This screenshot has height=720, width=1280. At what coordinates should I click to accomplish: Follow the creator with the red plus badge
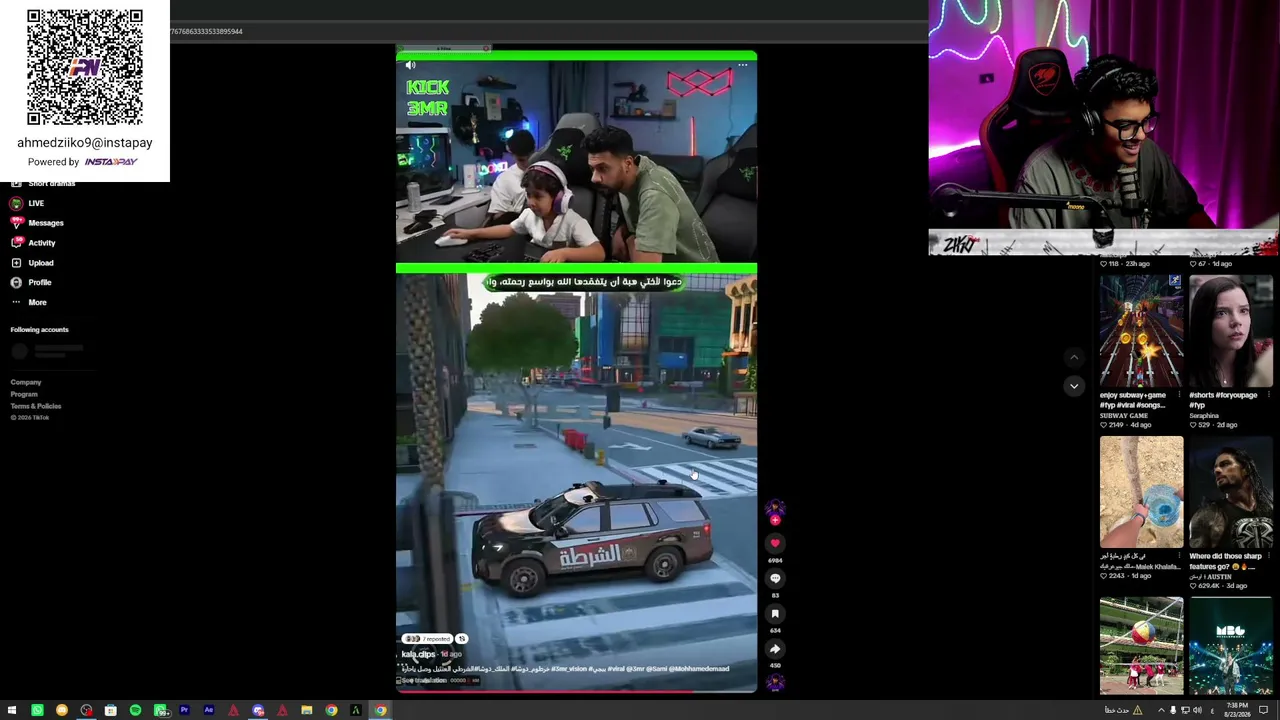click(x=775, y=520)
